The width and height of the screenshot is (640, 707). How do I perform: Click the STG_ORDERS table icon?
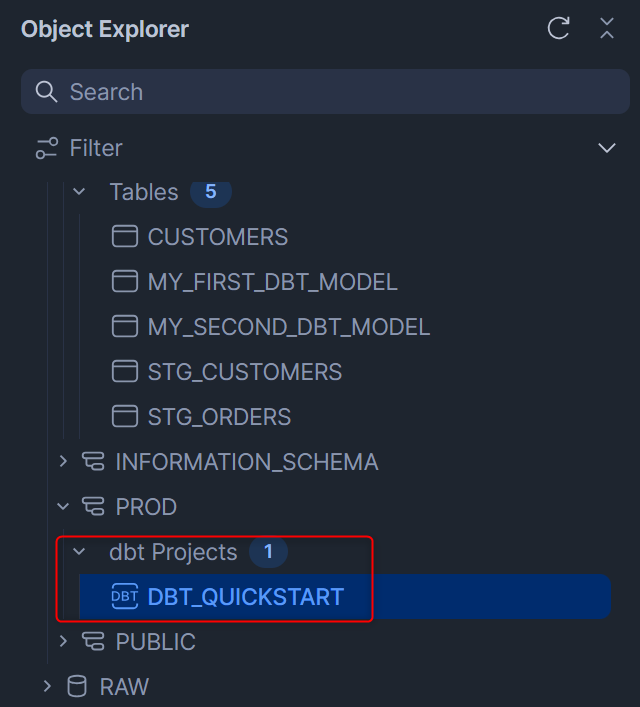[124, 416]
